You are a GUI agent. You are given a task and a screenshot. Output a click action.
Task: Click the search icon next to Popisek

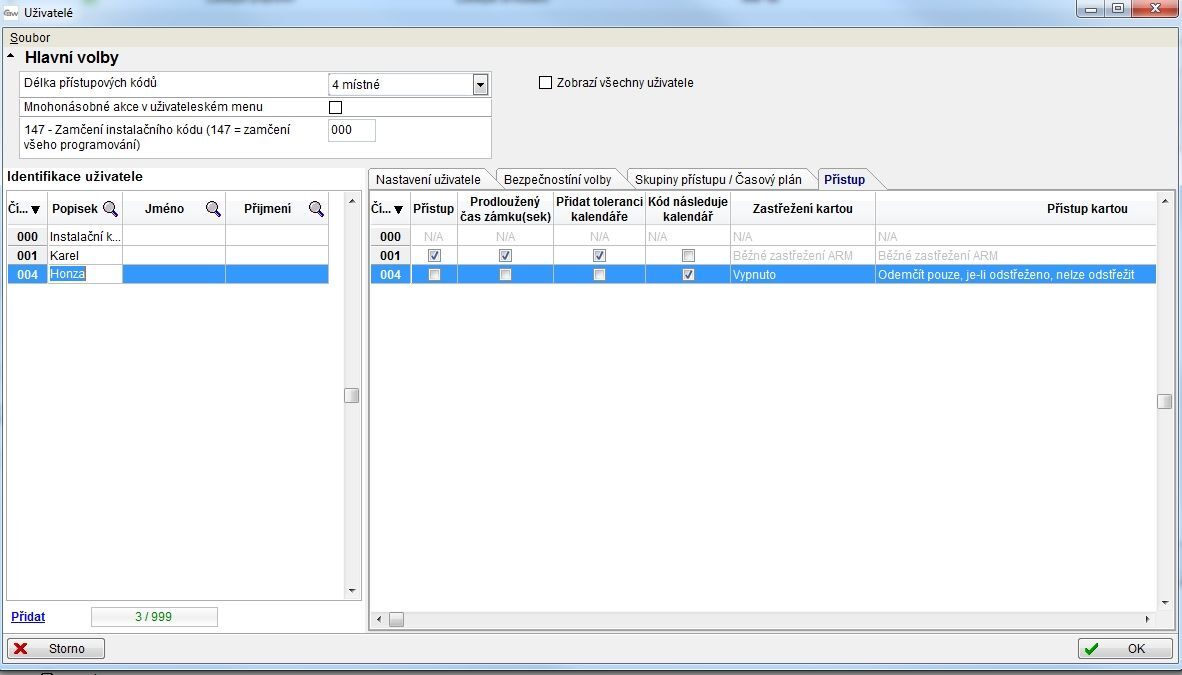[x=110, y=209]
